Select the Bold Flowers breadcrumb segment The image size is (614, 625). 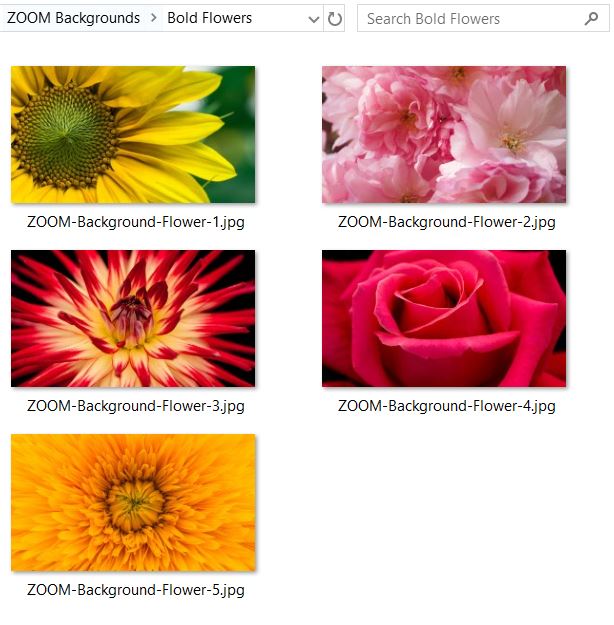point(209,18)
